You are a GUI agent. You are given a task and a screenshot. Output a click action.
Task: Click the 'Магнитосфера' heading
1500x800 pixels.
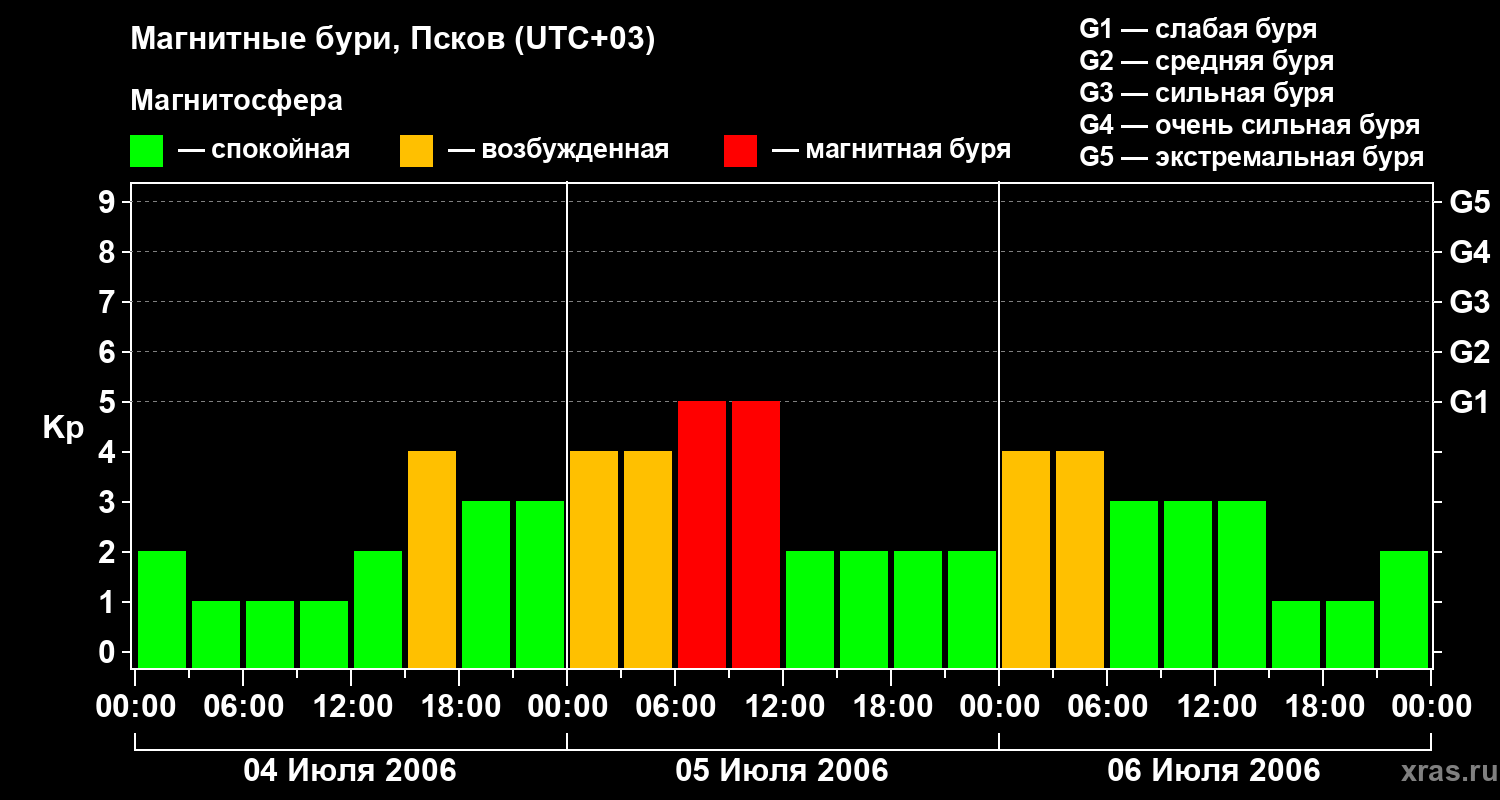[237, 101]
